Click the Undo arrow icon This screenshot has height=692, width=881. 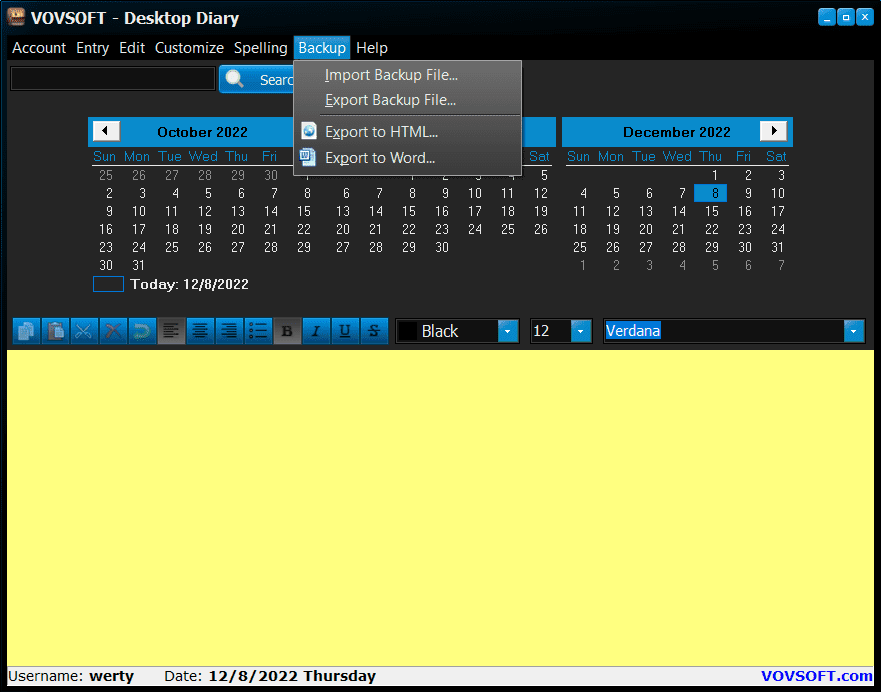pyautogui.click(x=142, y=331)
